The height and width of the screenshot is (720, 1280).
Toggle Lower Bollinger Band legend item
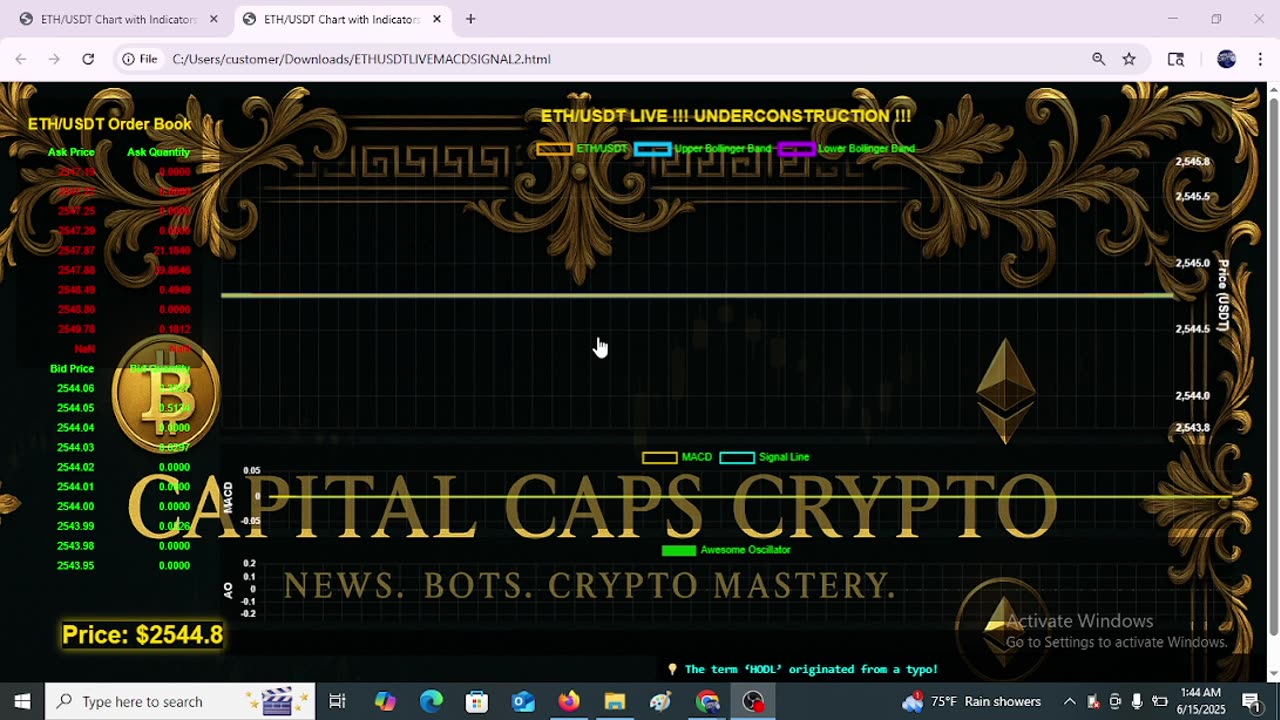pyautogui.click(x=846, y=149)
